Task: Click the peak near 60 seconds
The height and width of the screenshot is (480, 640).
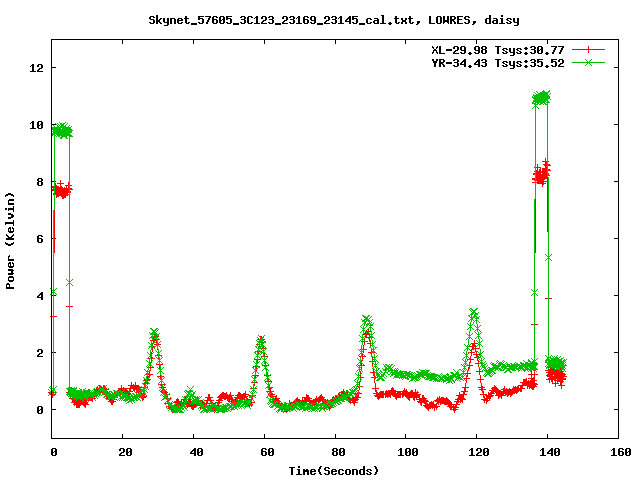Action: (261, 340)
